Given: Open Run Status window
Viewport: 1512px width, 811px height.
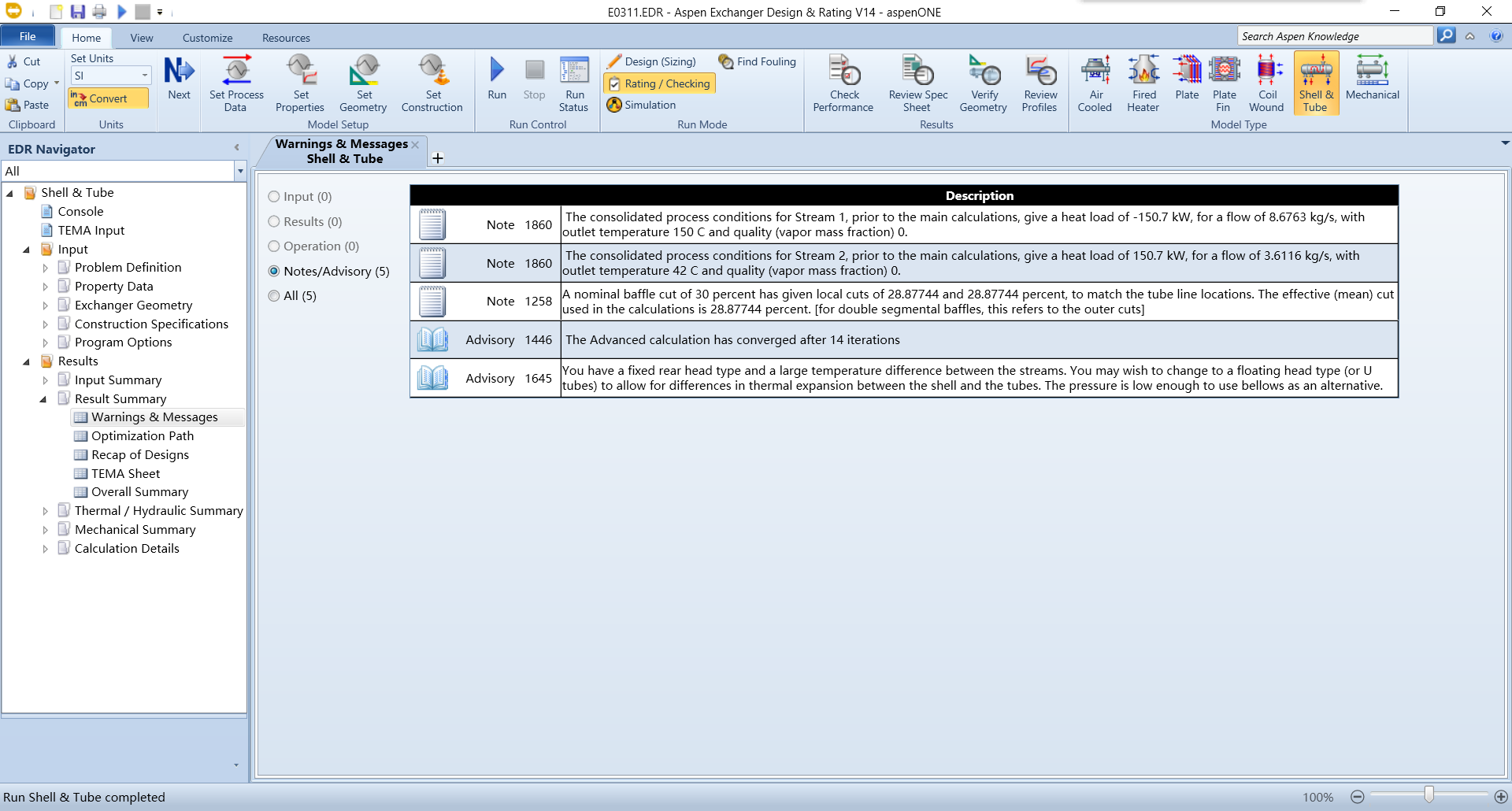Looking at the screenshot, I should click(574, 83).
